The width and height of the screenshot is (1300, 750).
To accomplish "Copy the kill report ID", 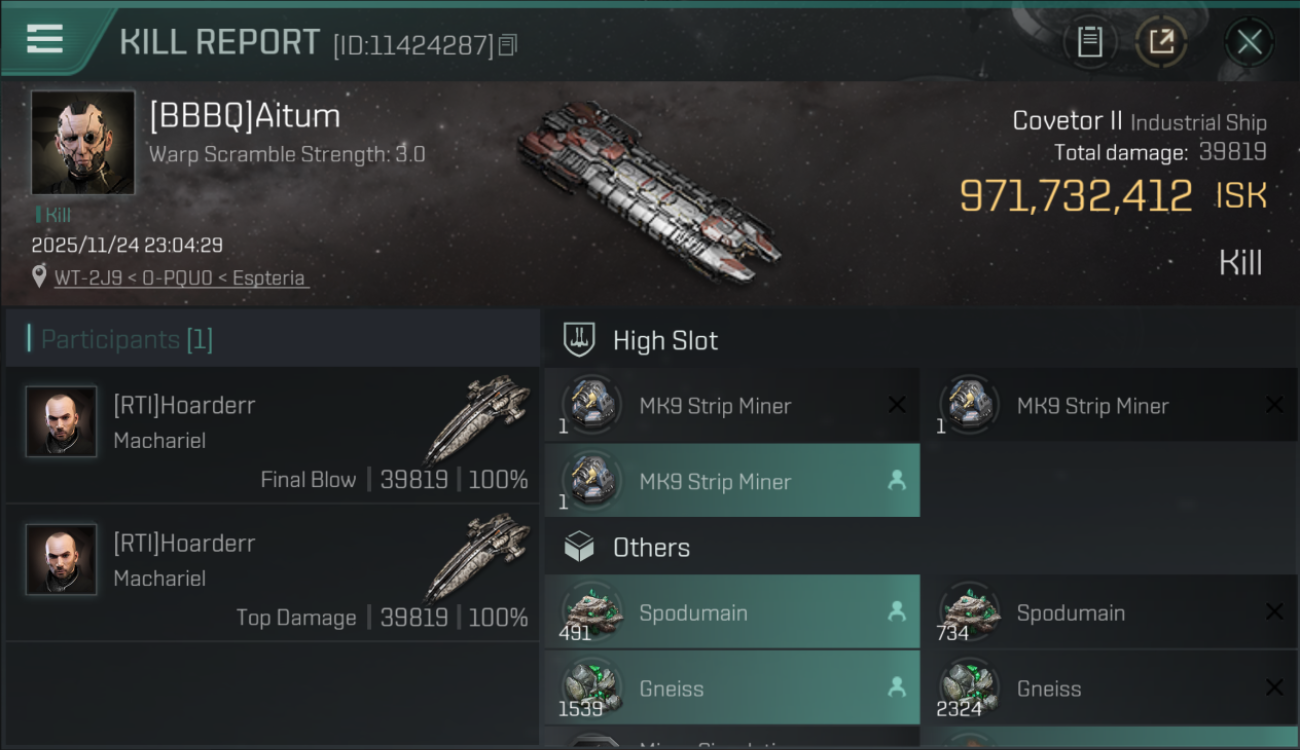I will coord(508,45).
